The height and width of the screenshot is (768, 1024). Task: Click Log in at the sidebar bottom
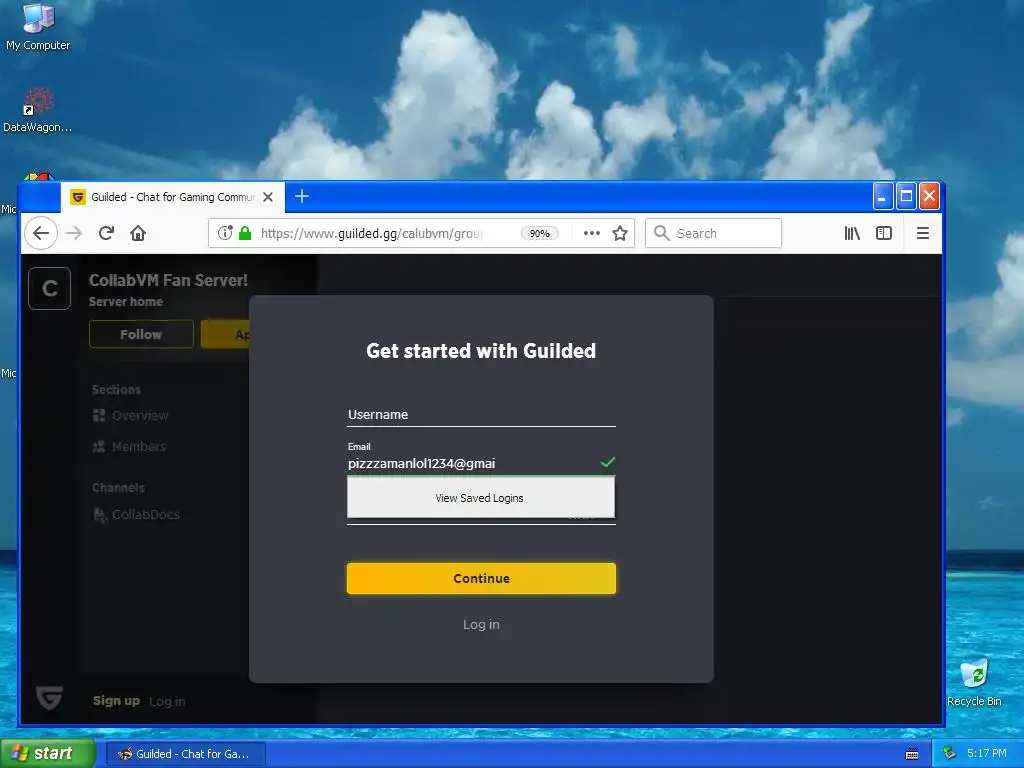167,701
